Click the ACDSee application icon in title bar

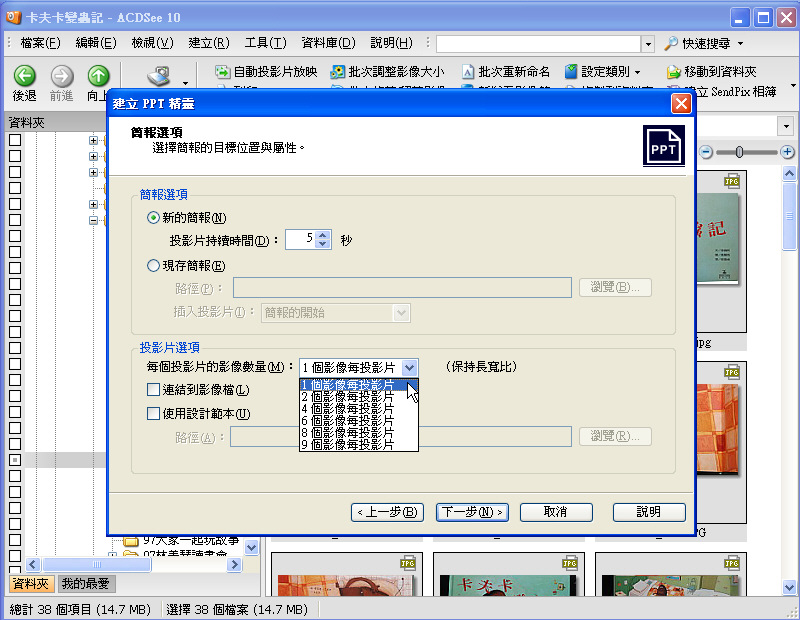click(x=13, y=17)
